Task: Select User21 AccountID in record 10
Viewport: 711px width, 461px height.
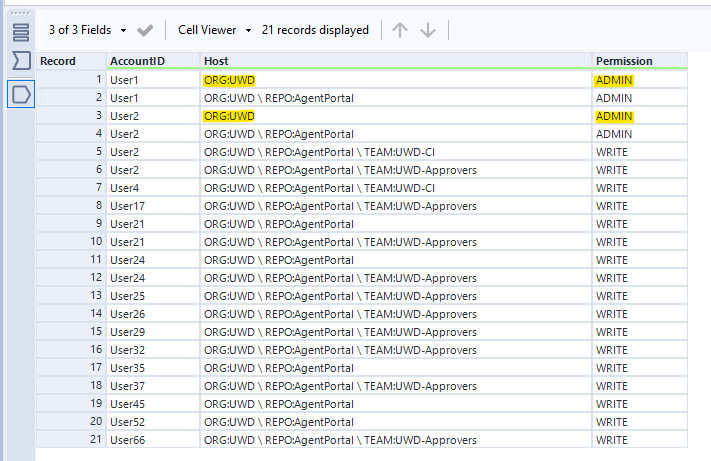Action: (x=153, y=242)
